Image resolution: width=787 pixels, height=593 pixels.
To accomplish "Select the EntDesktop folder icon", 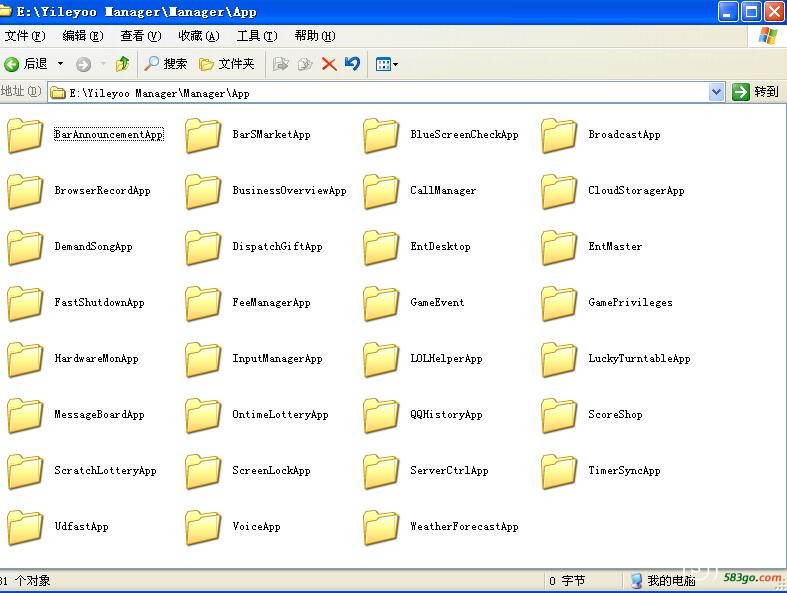I will tap(381, 247).
